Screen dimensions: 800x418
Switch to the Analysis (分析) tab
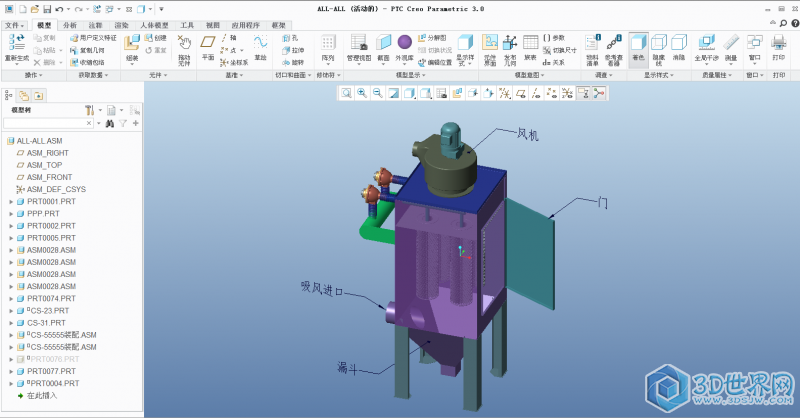tap(69, 25)
